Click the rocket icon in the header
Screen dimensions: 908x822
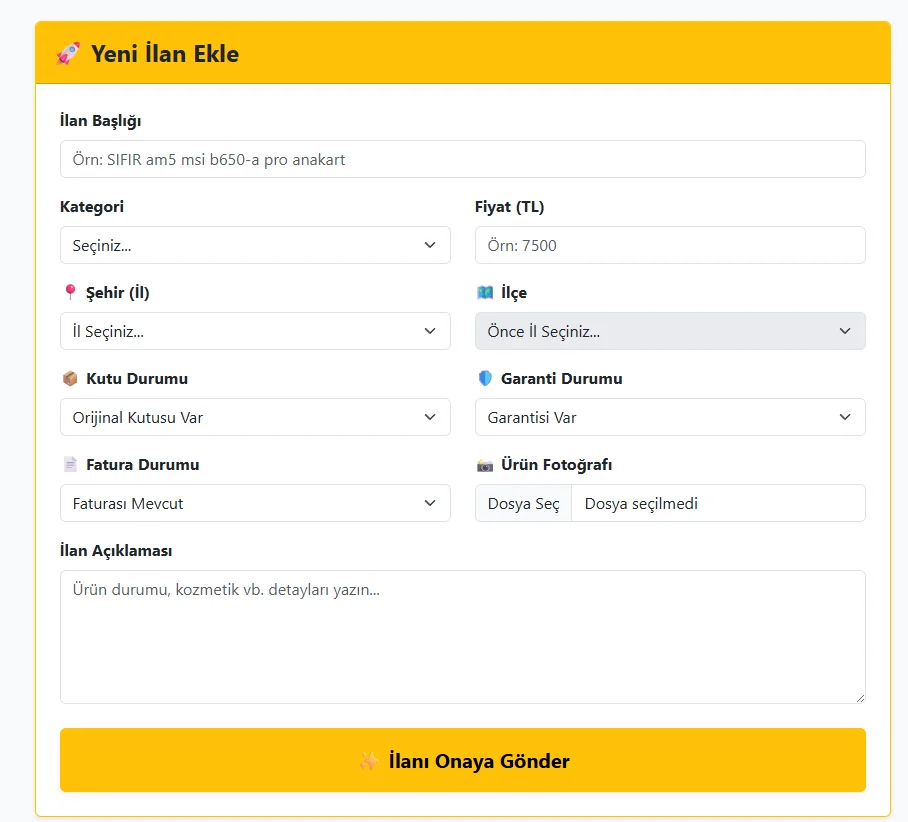(x=68, y=53)
